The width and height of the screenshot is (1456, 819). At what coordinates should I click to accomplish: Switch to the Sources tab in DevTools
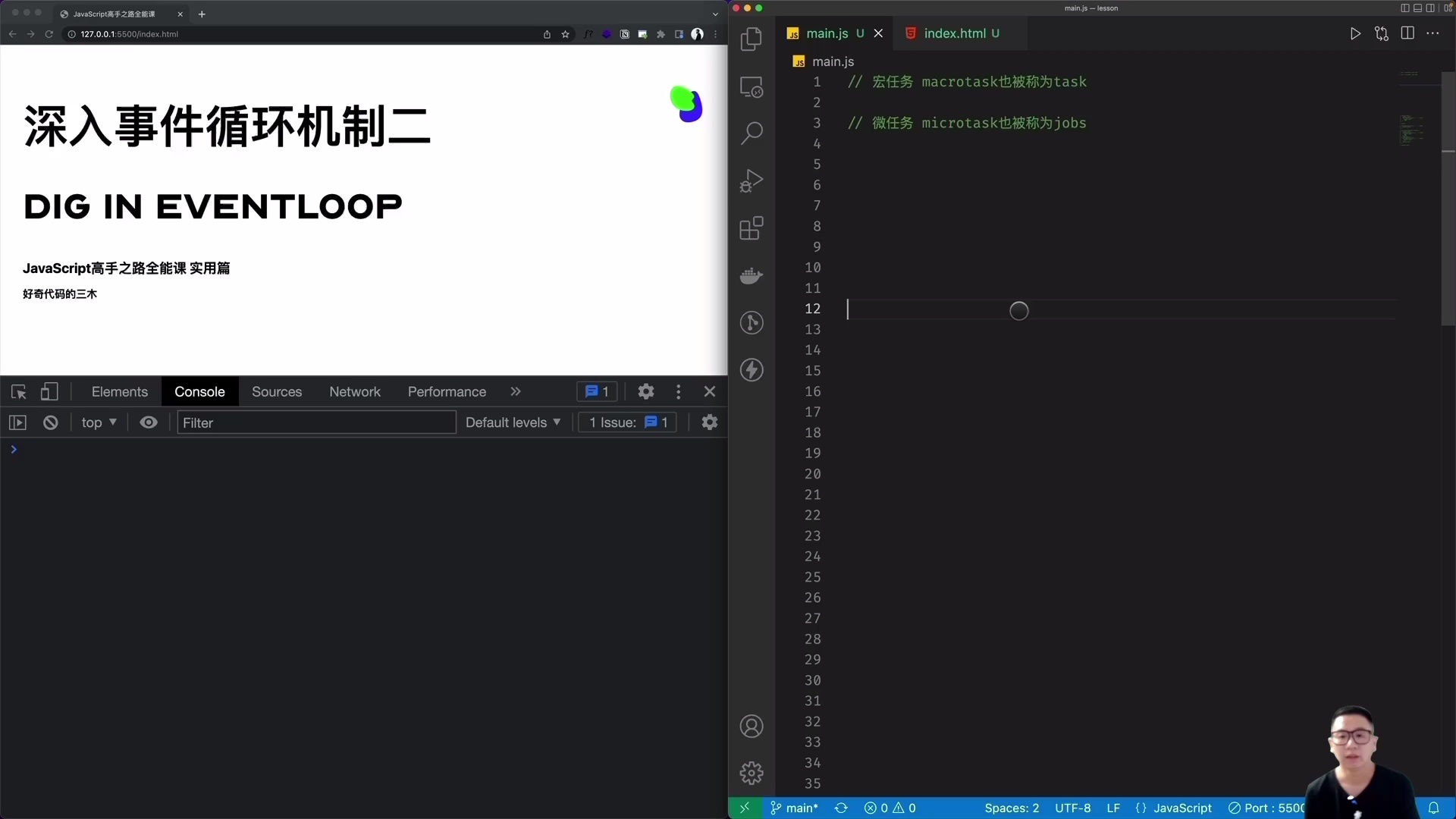click(276, 391)
